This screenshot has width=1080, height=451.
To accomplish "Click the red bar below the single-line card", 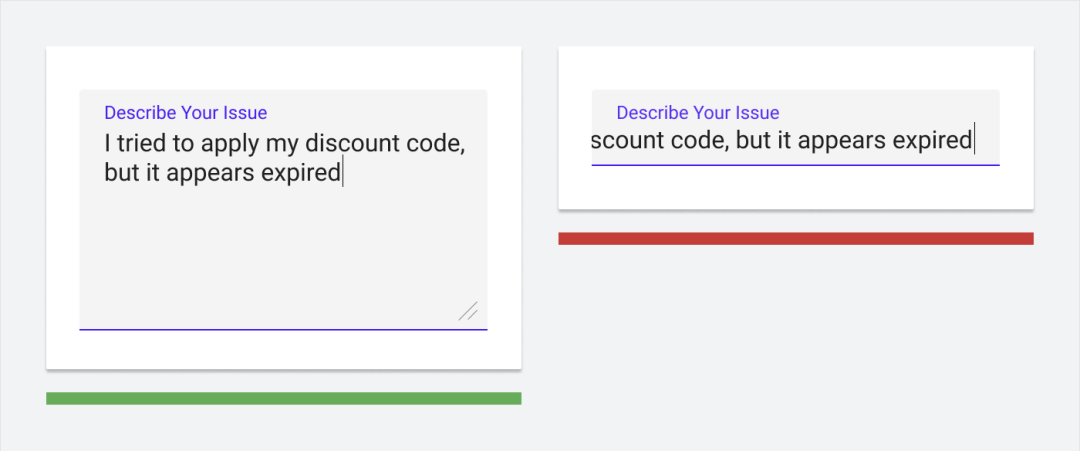I will pyautogui.click(x=795, y=238).
